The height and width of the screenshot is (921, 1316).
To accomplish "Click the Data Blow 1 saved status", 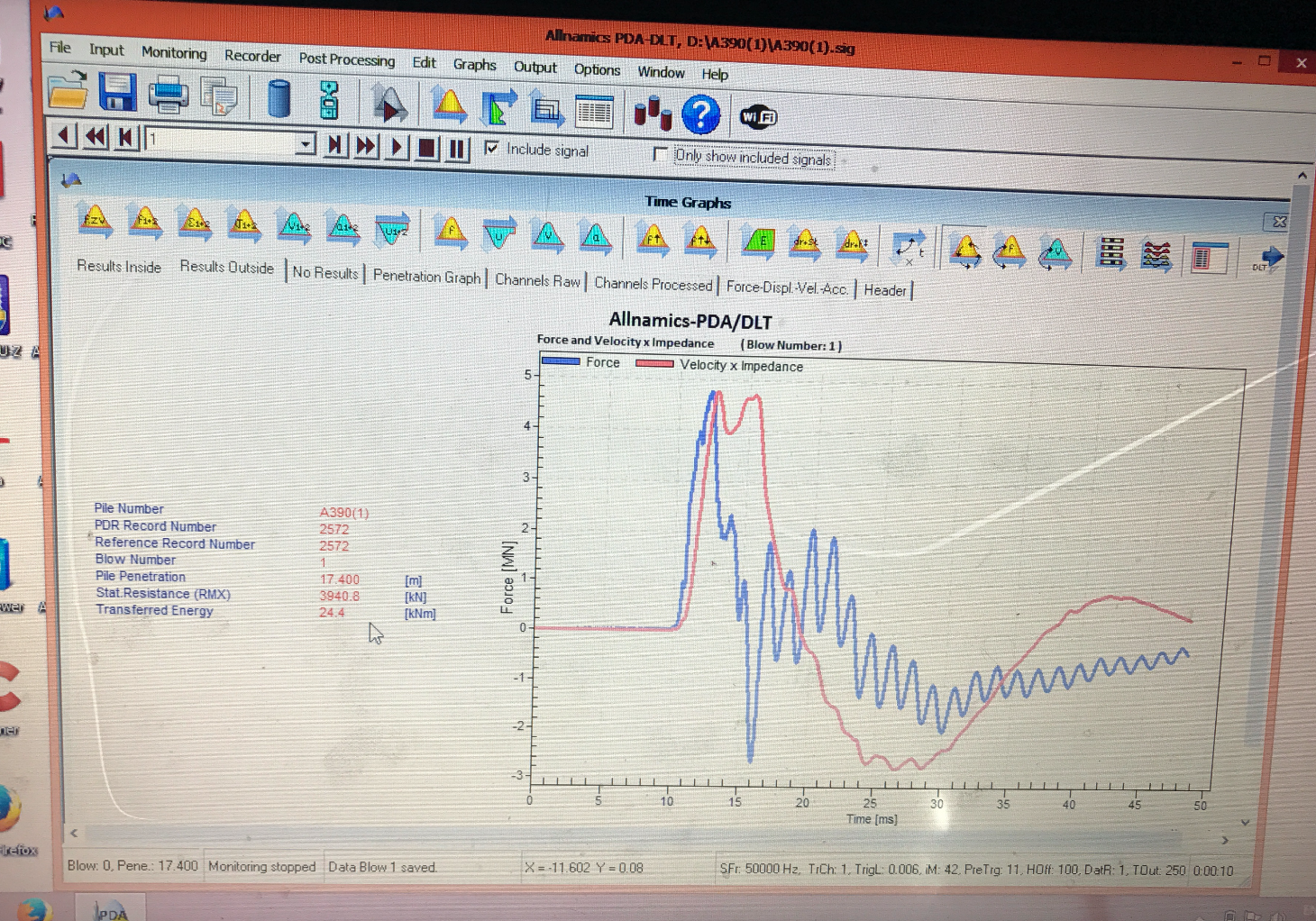I will [x=383, y=867].
